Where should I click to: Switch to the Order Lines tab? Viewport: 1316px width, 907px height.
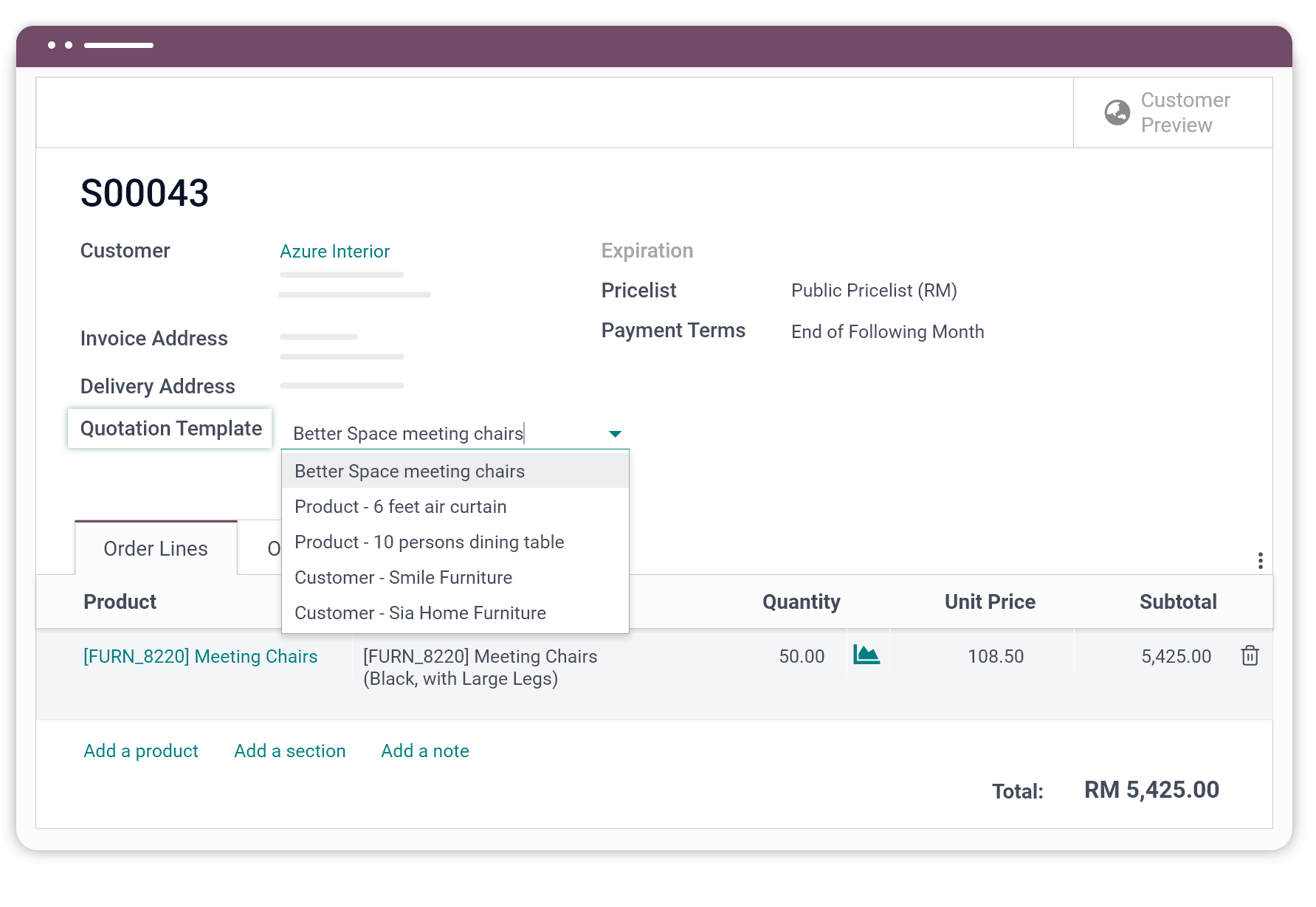[155, 548]
